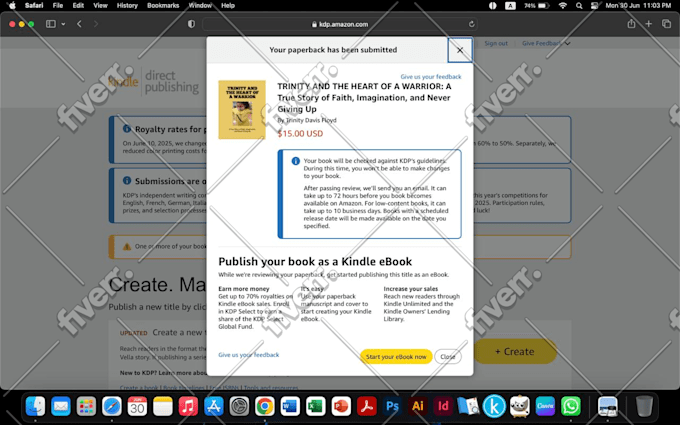Viewport: 680px width, 425px height.
Task: Open the Trash in the dock
Action: (x=644, y=407)
